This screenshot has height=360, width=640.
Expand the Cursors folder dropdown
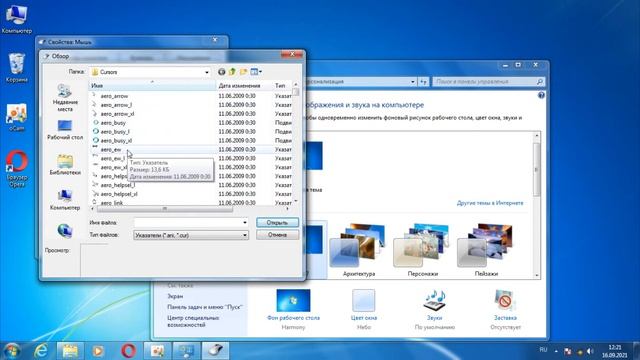(207, 72)
